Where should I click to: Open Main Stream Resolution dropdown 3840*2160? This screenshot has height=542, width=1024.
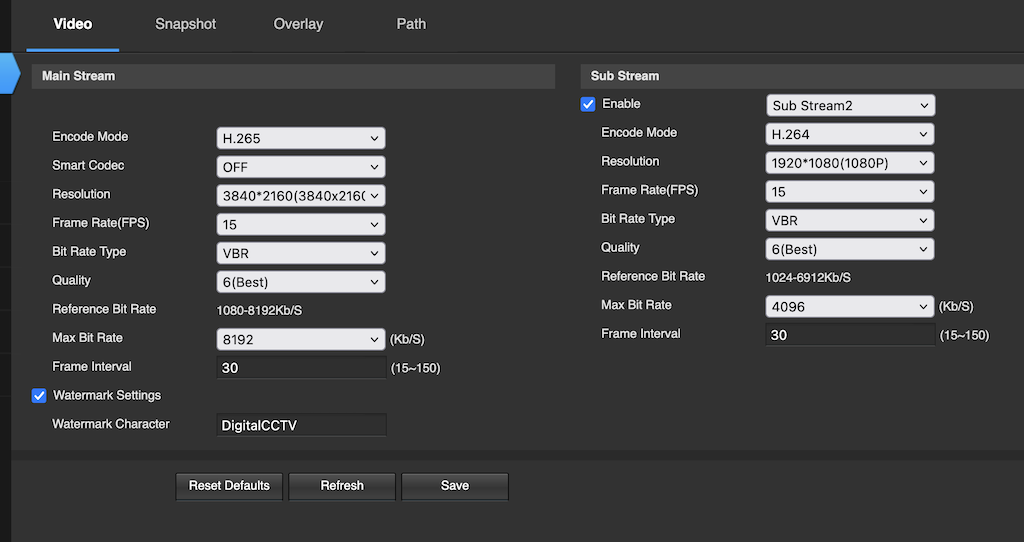tap(301, 196)
